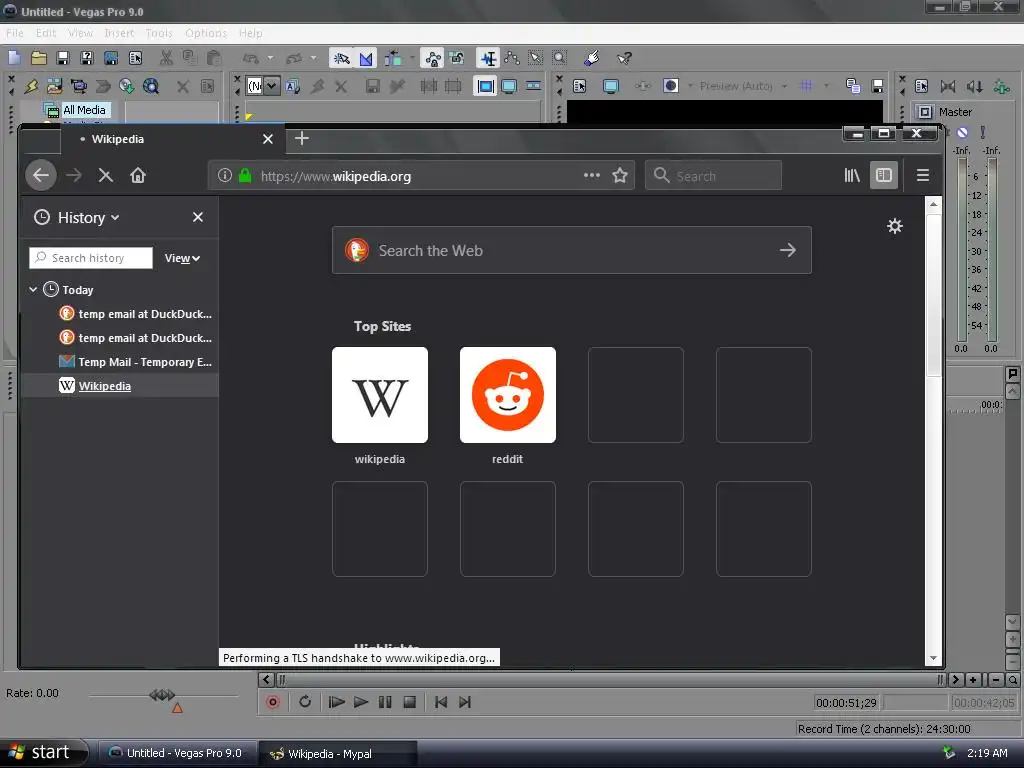1024x768 pixels.
Task: Open a new browser tab
Action: [x=302, y=138]
